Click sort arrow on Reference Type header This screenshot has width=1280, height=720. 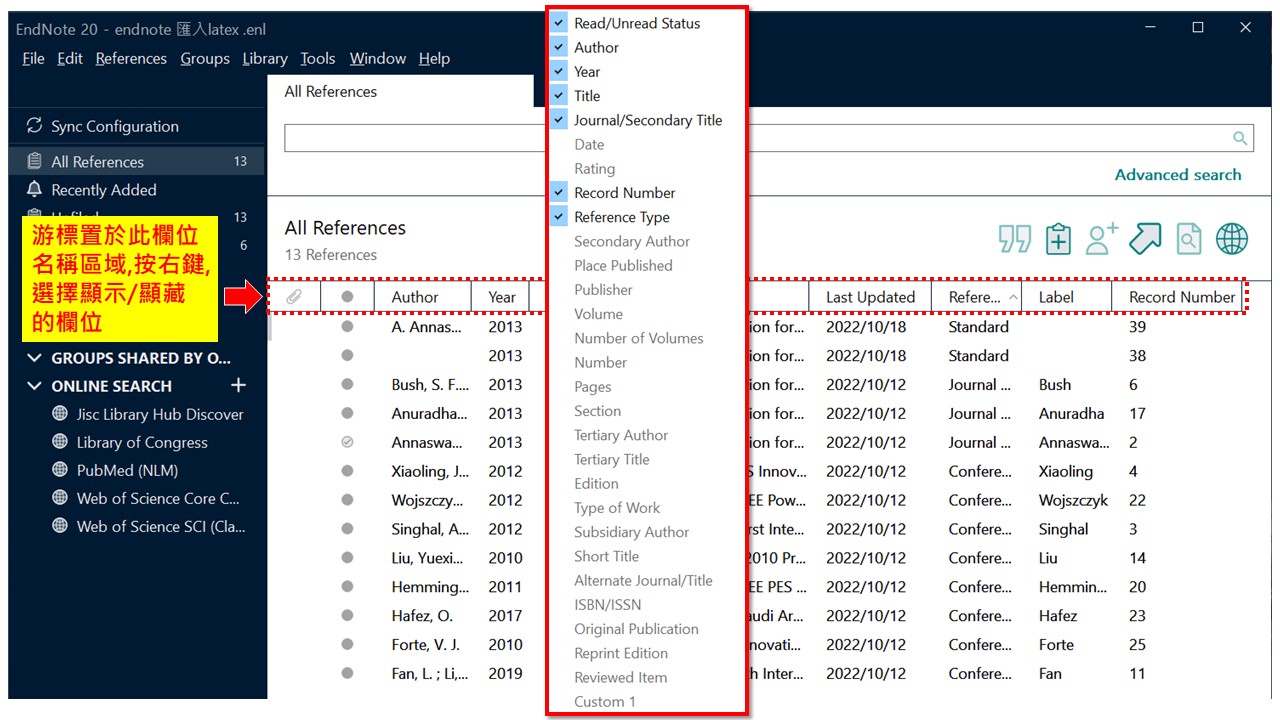point(1012,297)
